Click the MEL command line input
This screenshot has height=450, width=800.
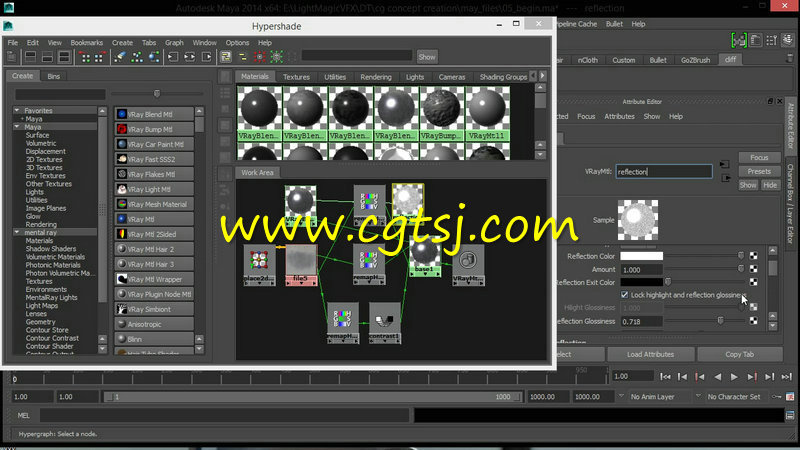point(224,415)
